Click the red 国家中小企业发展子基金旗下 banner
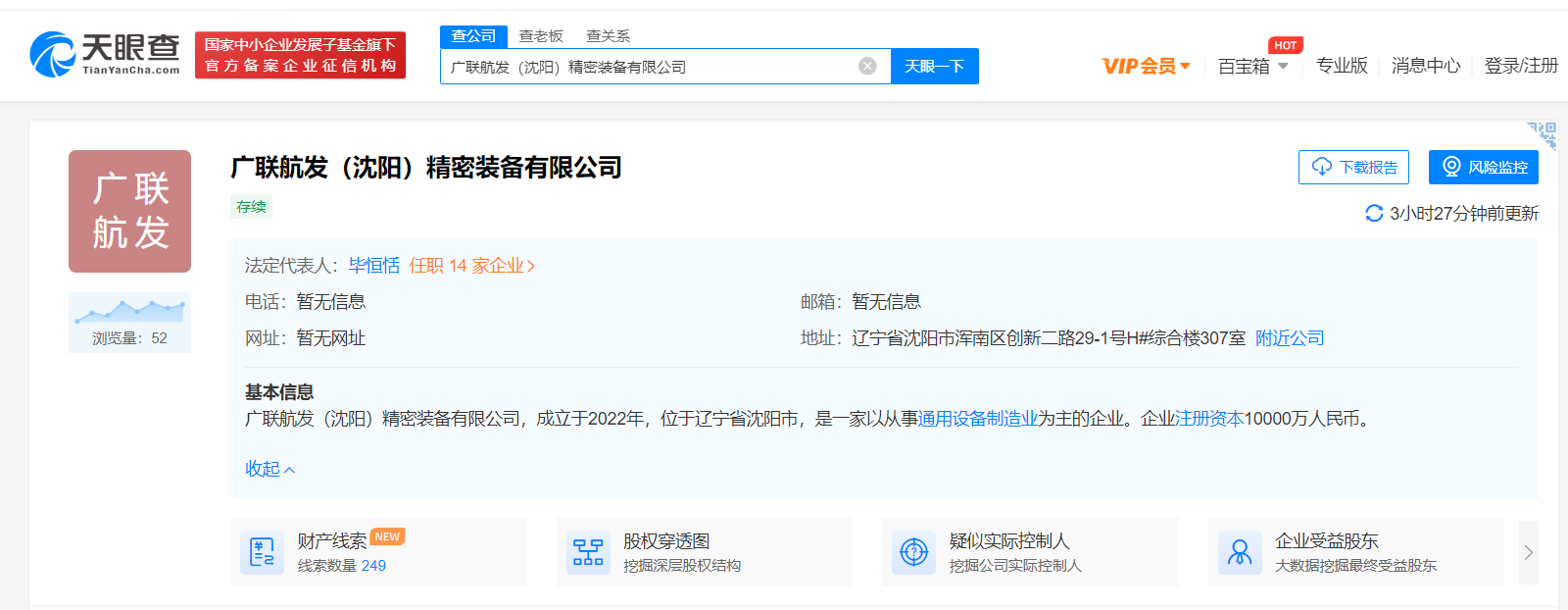 300,55
